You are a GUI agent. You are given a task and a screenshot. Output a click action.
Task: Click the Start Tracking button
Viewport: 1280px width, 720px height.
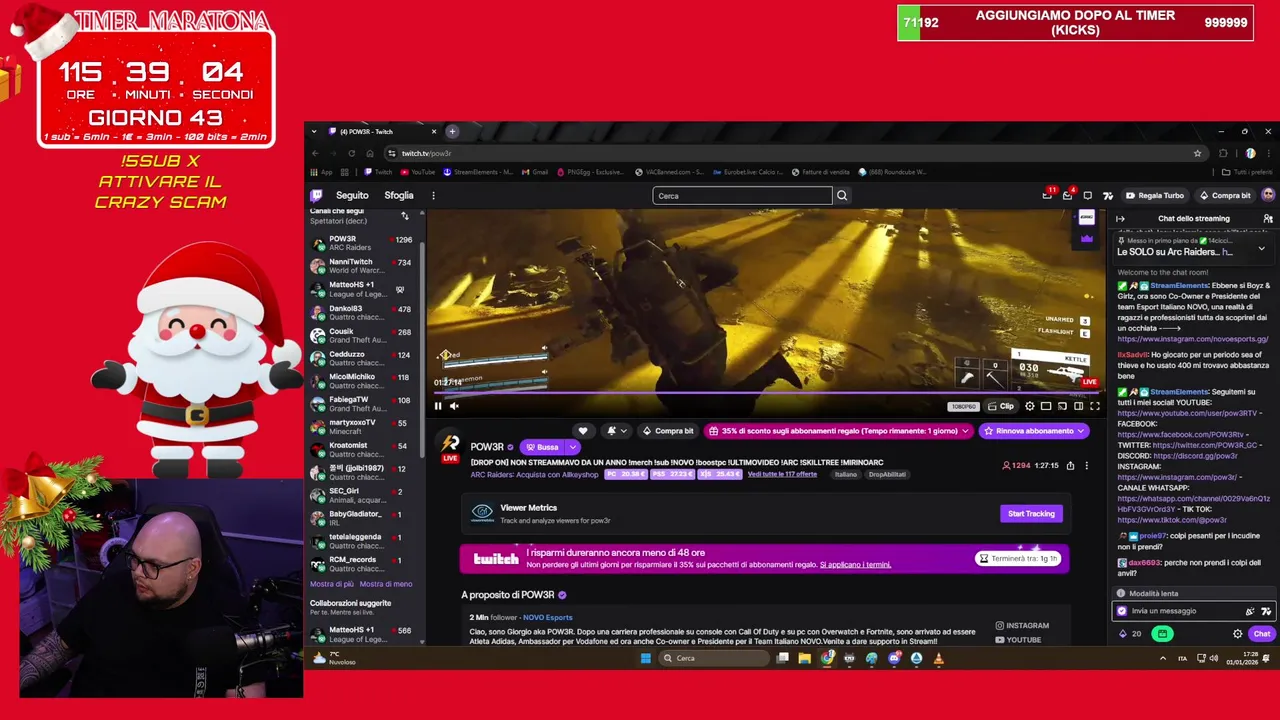tap(1031, 514)
